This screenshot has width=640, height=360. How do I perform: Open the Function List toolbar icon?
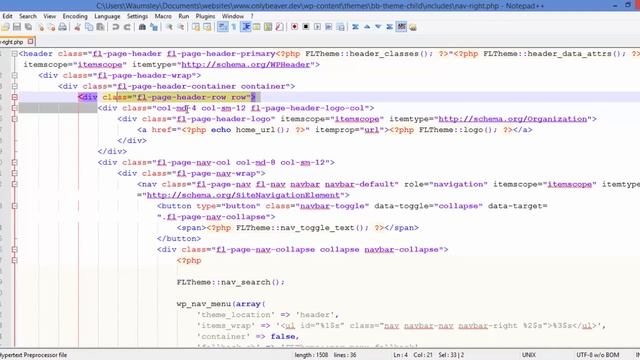280,27
